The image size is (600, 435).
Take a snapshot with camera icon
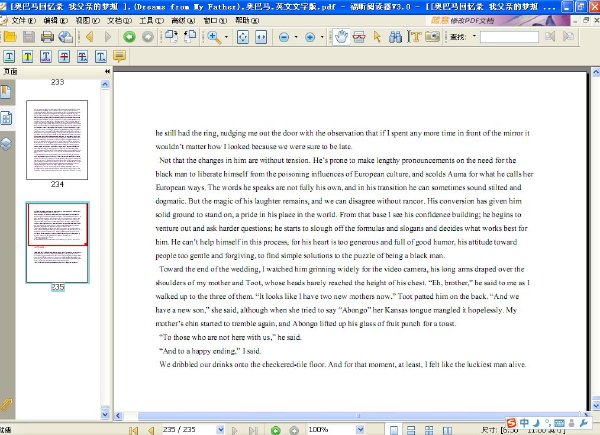(x=432, y=37)
